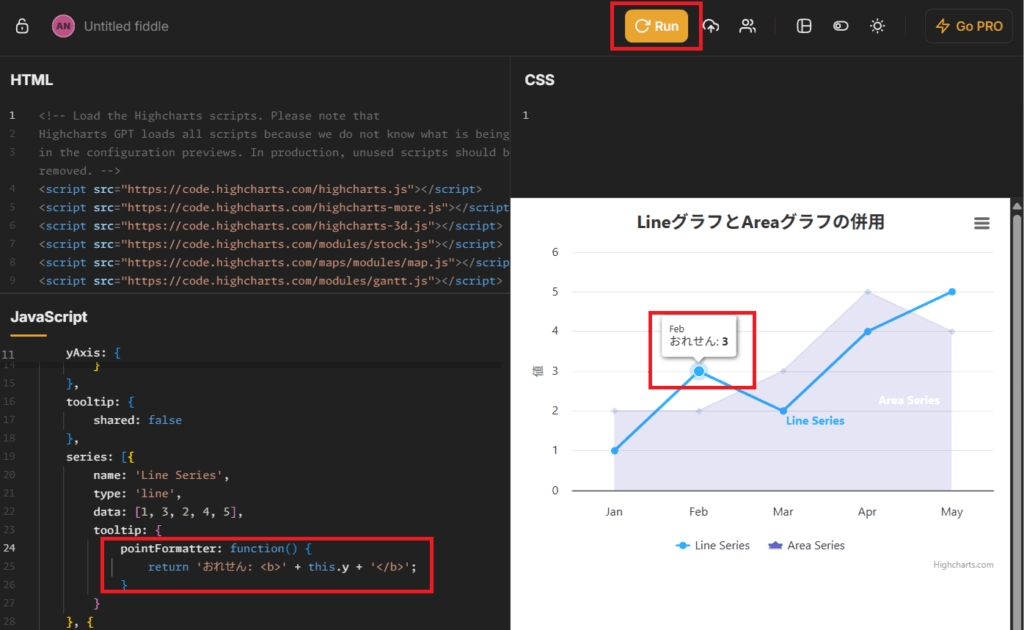Open the chart hamburger context menu
Screen dimensions: 1024x630
tap(981, 224)
